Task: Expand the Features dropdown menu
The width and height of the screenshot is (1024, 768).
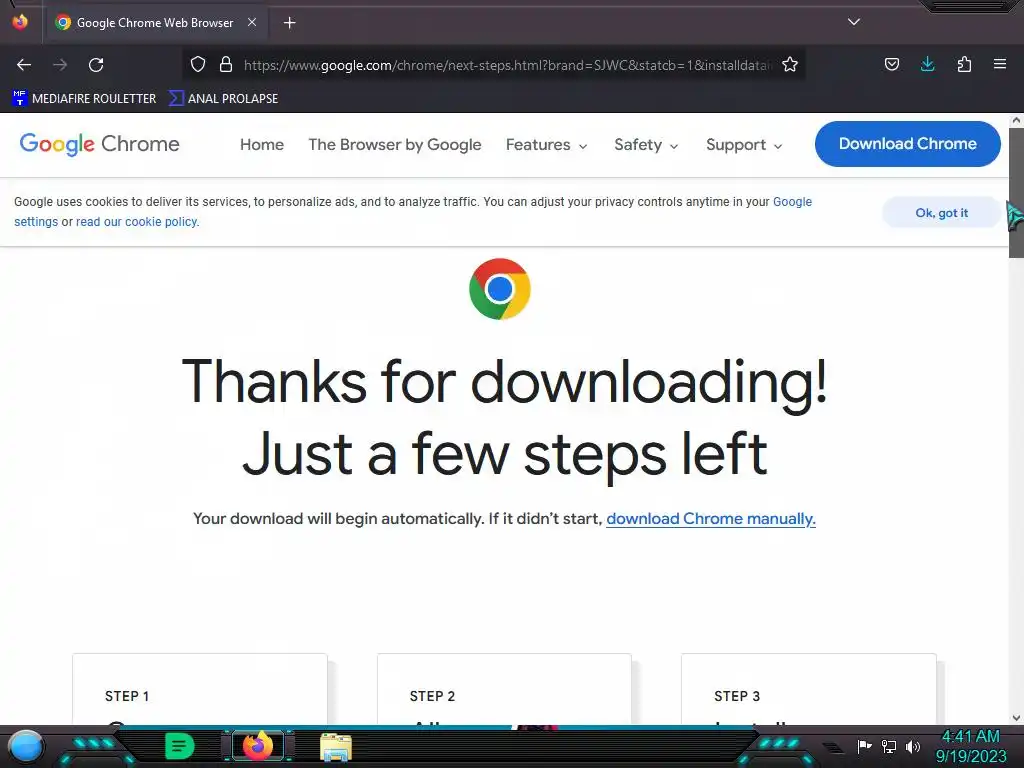Action: 547,144
